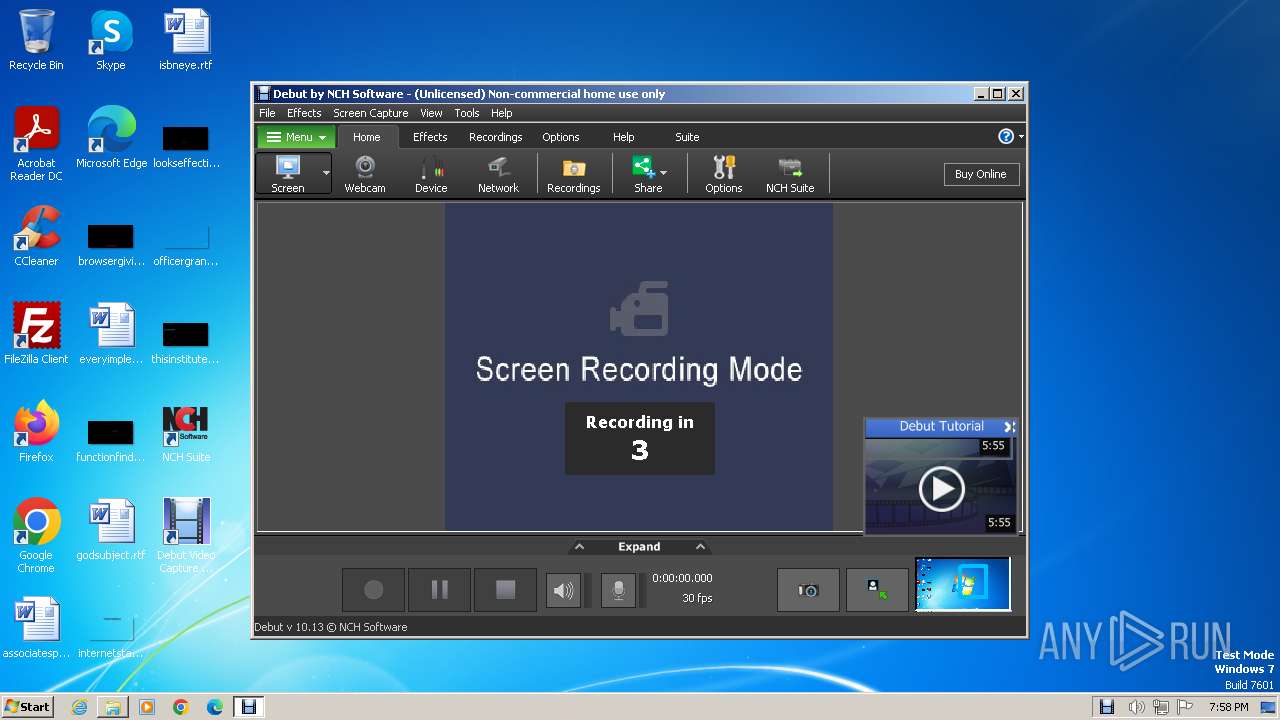Open the Recordings folder icon
The height and width of the screenshot is (720, 1280).
[x=574, y=174]
